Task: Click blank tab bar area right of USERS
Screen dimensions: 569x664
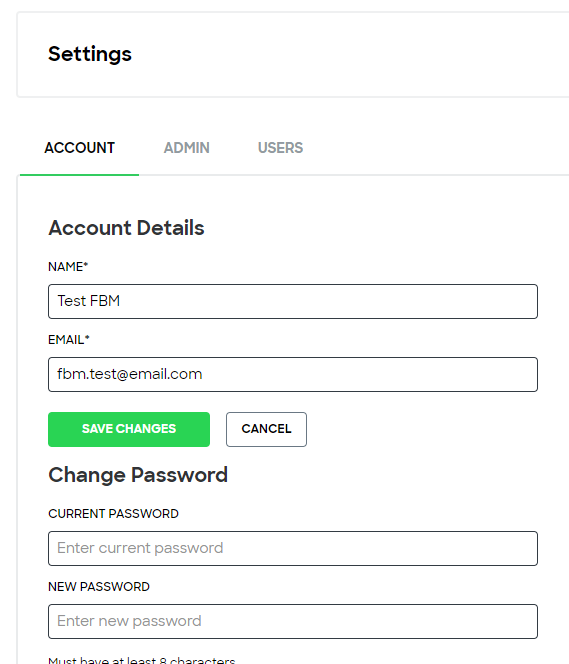Action: (436, 148)
